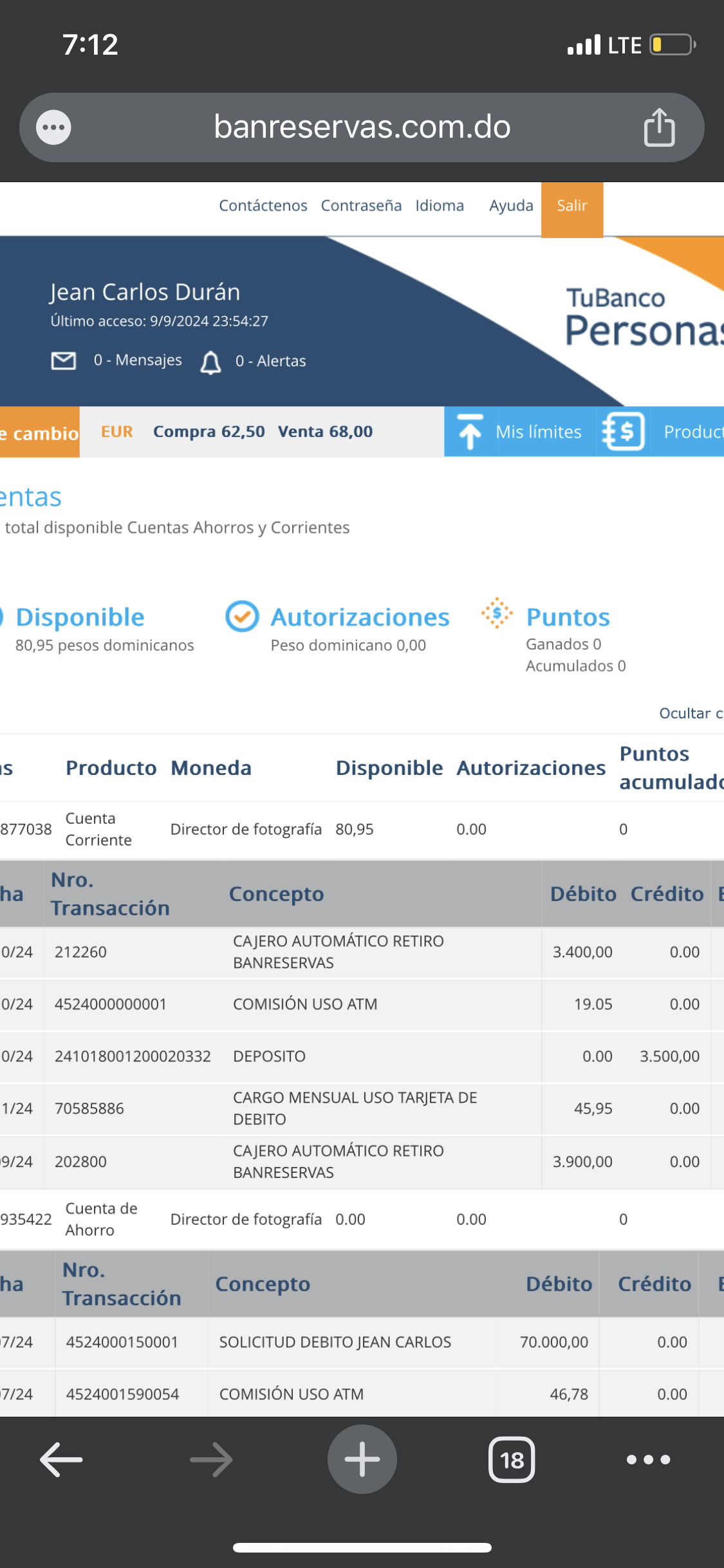Open the tabs switcher showing 18
Image resolution: width=724 pixels, height=1568 pixels.
pyautogui.click(x=512, y=1459)
